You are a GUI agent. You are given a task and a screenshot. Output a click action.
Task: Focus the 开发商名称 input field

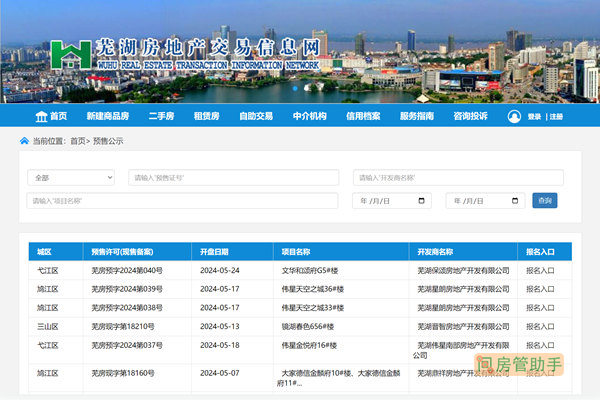pyautogui.click(x=458, y=178)
